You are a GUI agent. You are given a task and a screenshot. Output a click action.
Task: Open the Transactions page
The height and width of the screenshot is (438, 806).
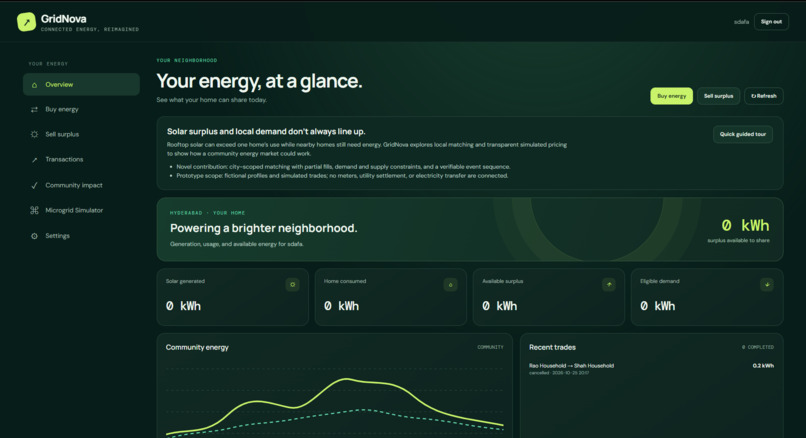pos(81,159)
